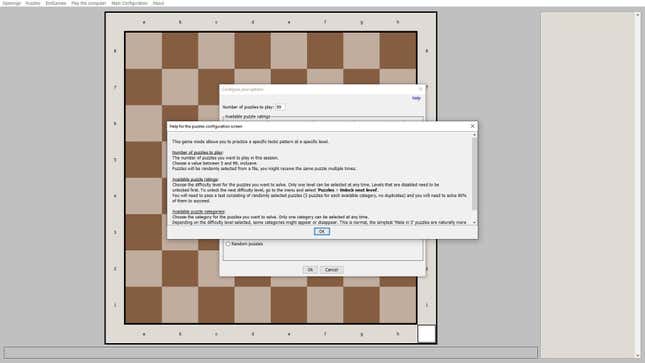Click the 'Available puzzle categories' help heading
This screenshot has width=645, height=363.
(x=198, y=212)
